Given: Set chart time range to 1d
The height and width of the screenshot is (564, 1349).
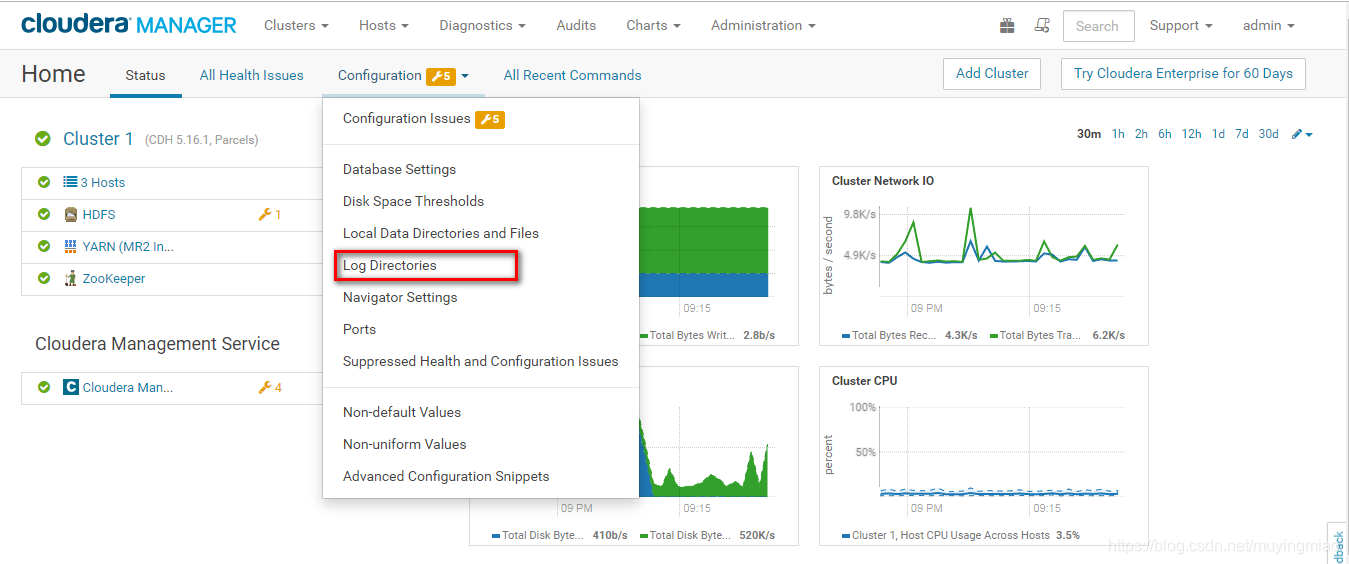Looking at the screenshot, I should (x=1218, y=134).
